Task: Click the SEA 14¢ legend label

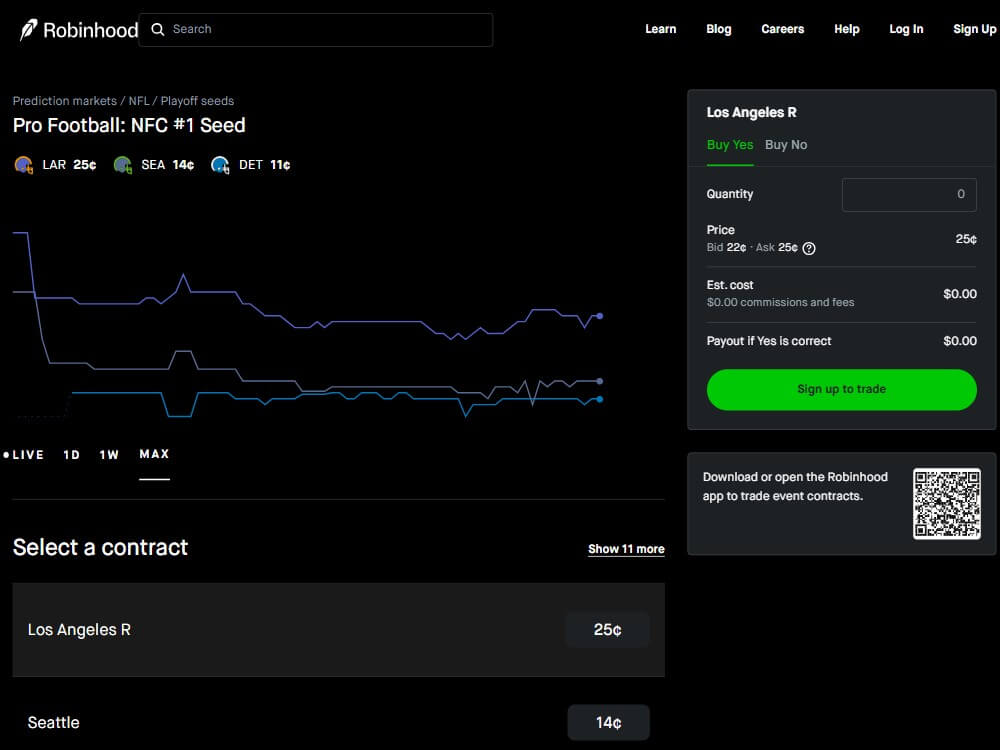Action: [x=167, y=165]
